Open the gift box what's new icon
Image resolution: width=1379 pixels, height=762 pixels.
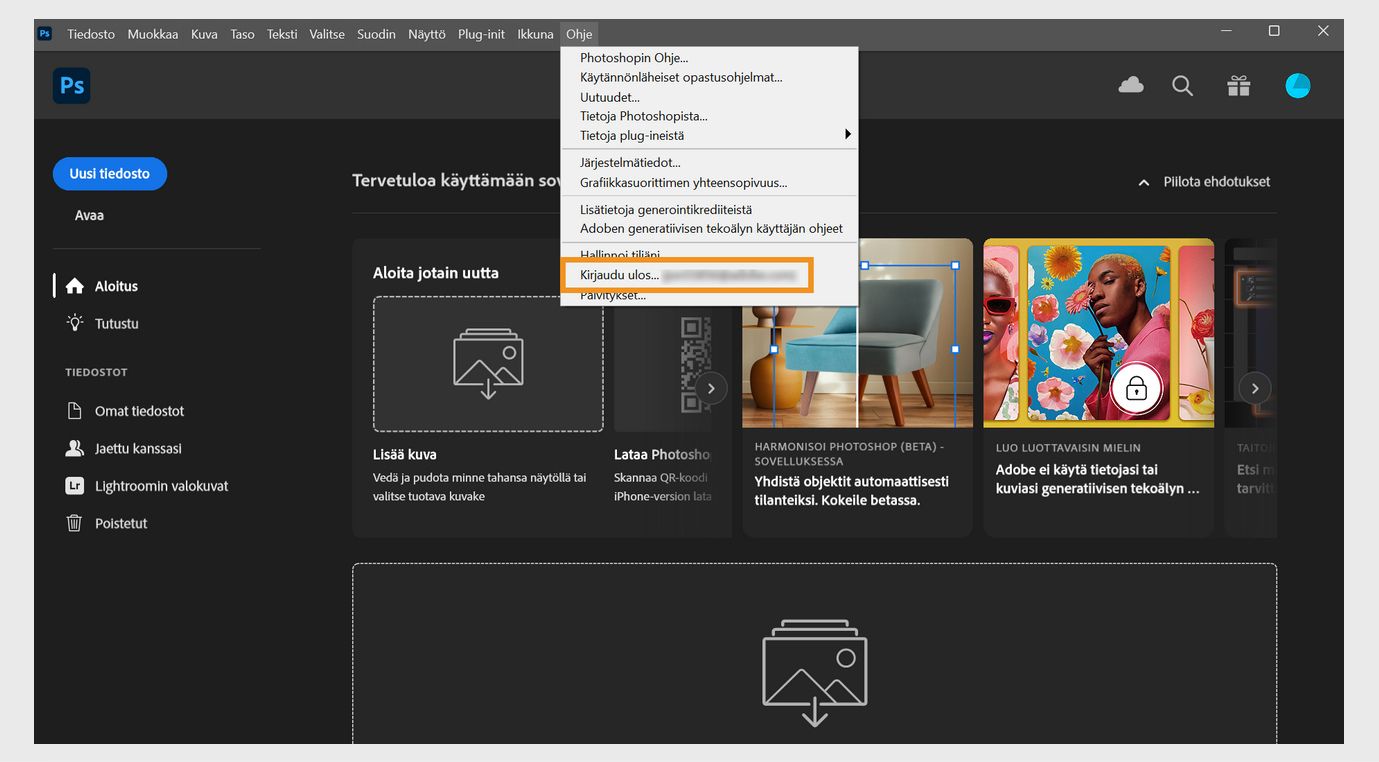[1239, 86]
